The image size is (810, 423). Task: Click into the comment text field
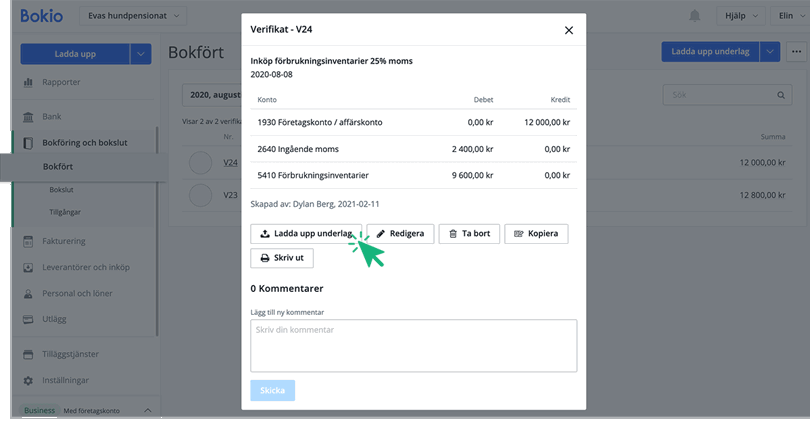(x=413, y=345)
